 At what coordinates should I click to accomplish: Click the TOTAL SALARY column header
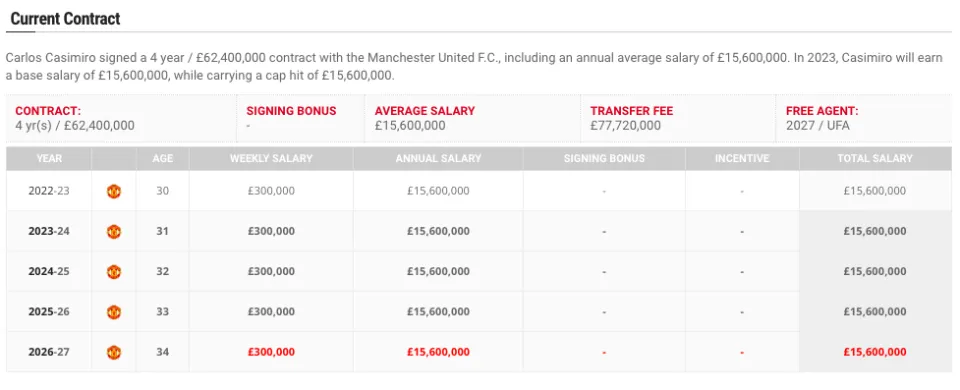(x=875, y=159)
